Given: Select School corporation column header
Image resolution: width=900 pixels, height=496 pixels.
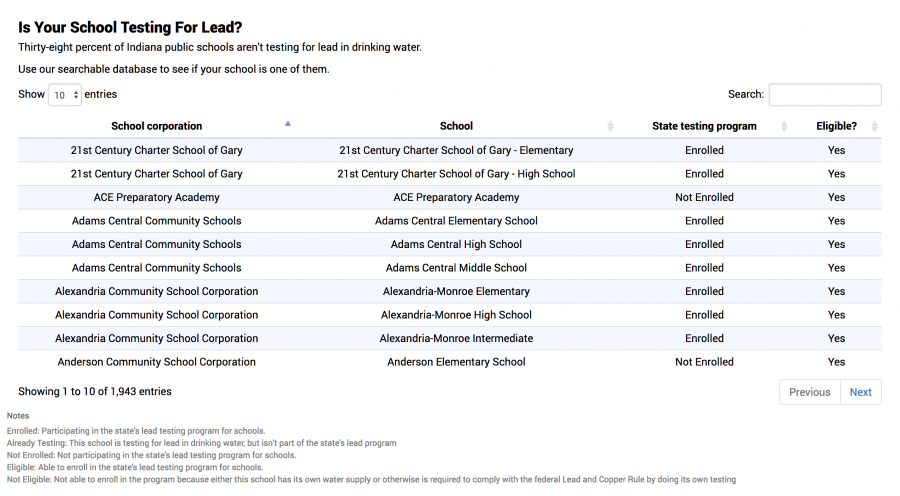Looking at the screenshot, I should pyautogui.click(x=156, y=126).
